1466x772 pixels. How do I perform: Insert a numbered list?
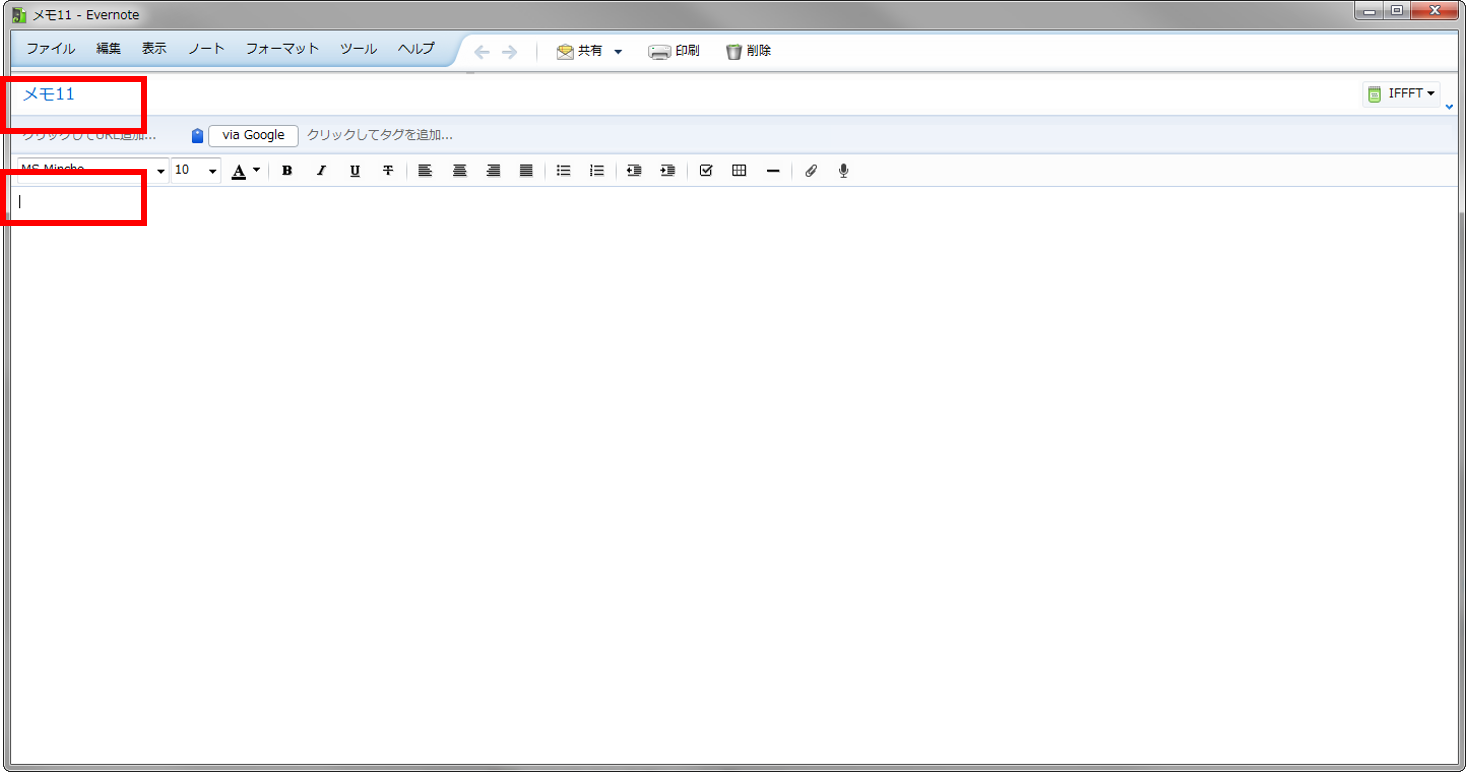click(597, 171)
